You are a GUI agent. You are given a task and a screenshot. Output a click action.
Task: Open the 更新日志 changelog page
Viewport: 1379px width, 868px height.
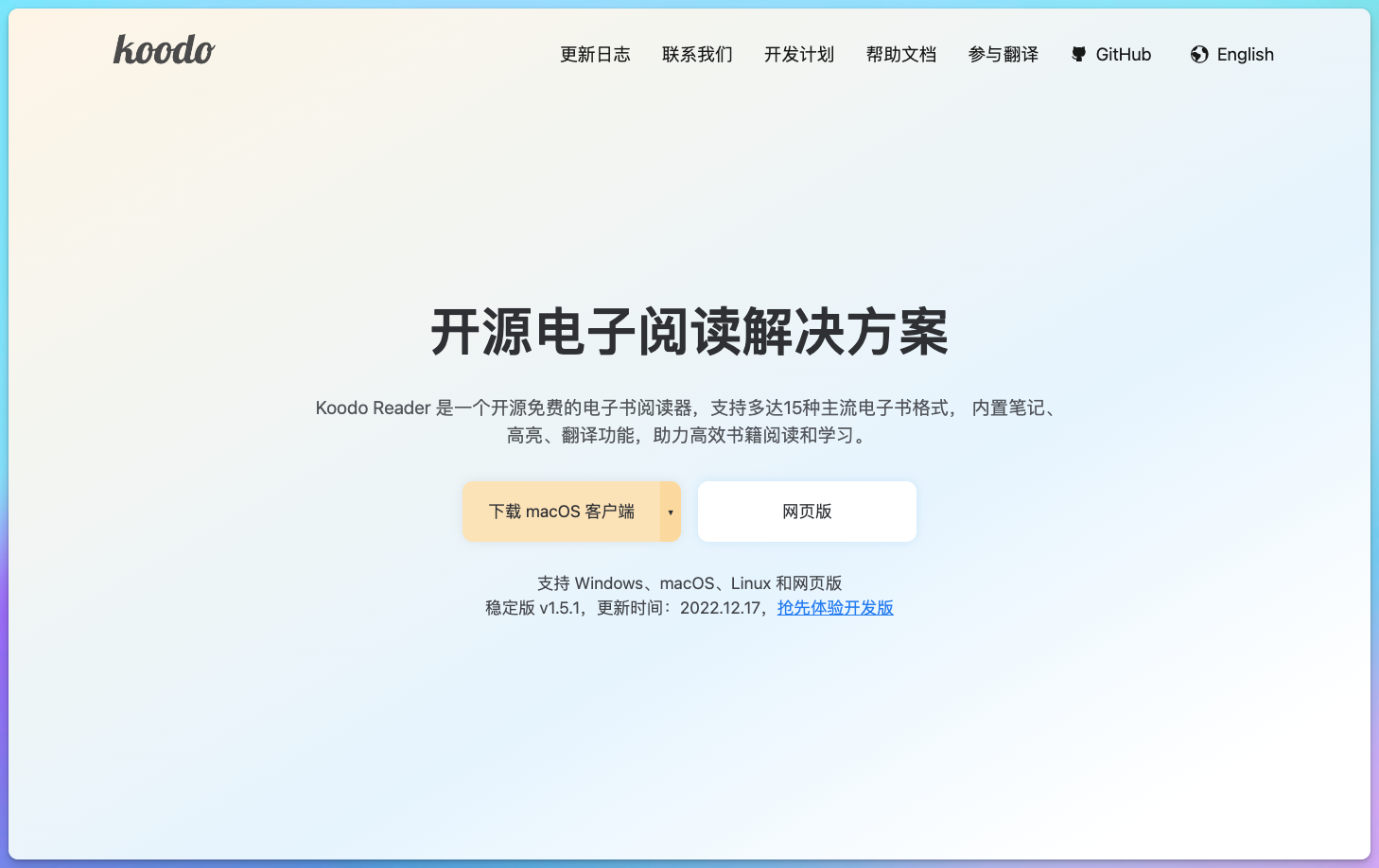595,55
